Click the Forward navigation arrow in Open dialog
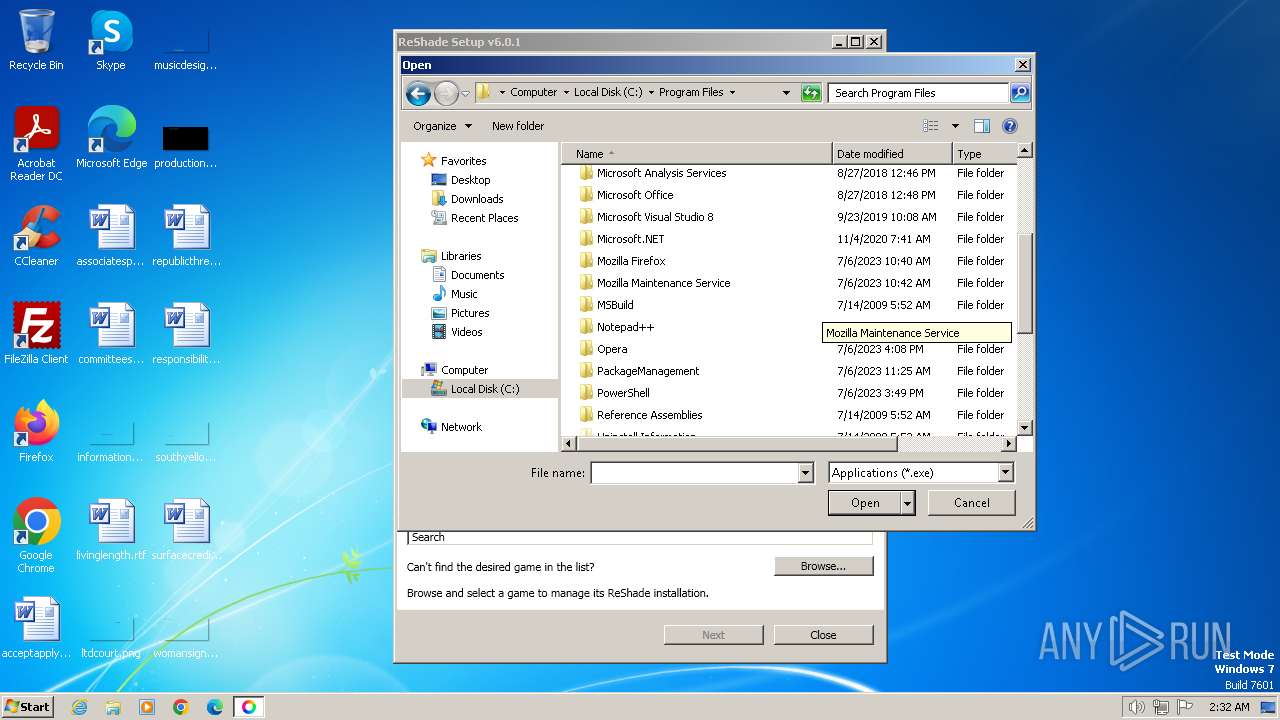 (x=446, y=94)
